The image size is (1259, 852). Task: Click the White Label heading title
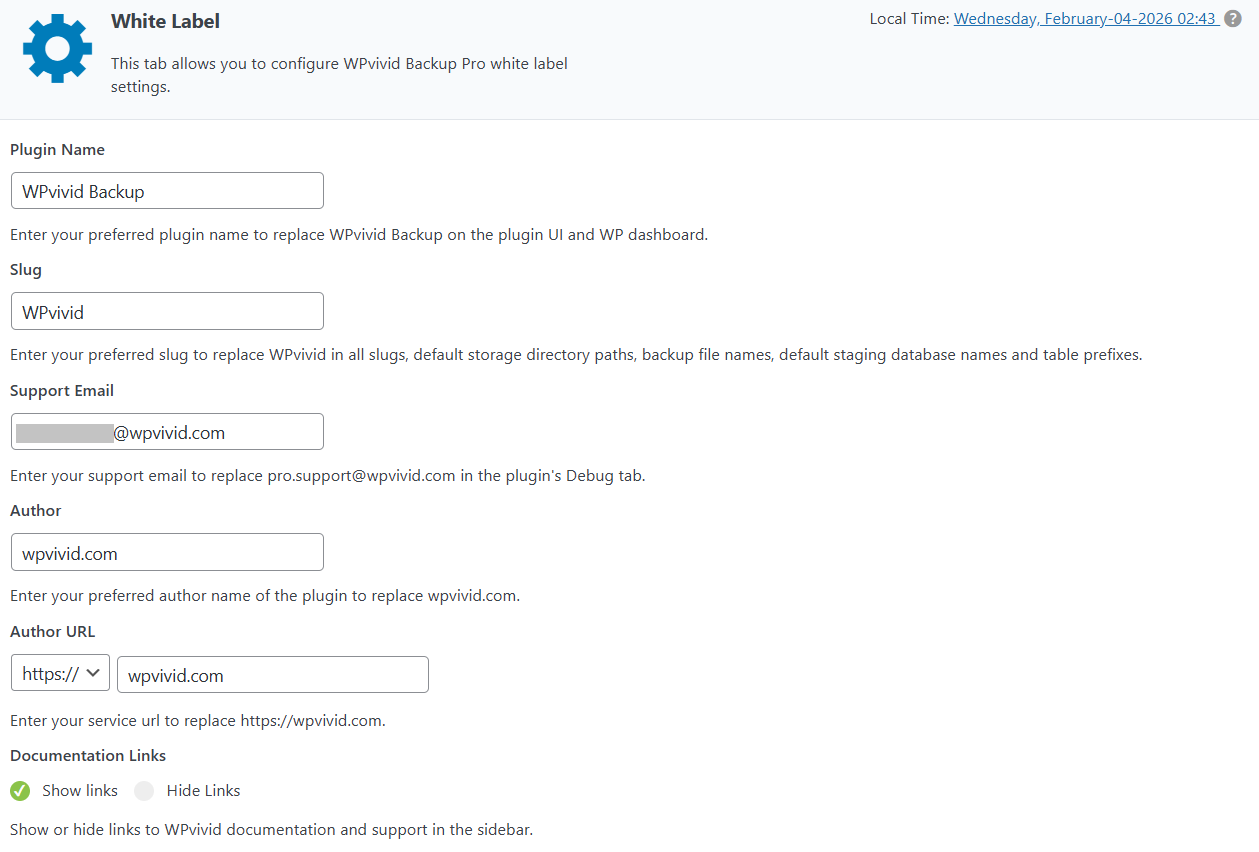(165, 21)
